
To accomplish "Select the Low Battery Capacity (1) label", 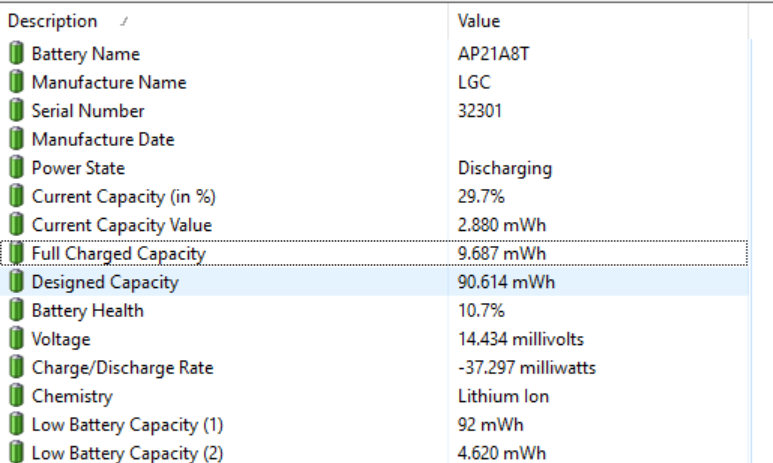I will click(128, 426).
